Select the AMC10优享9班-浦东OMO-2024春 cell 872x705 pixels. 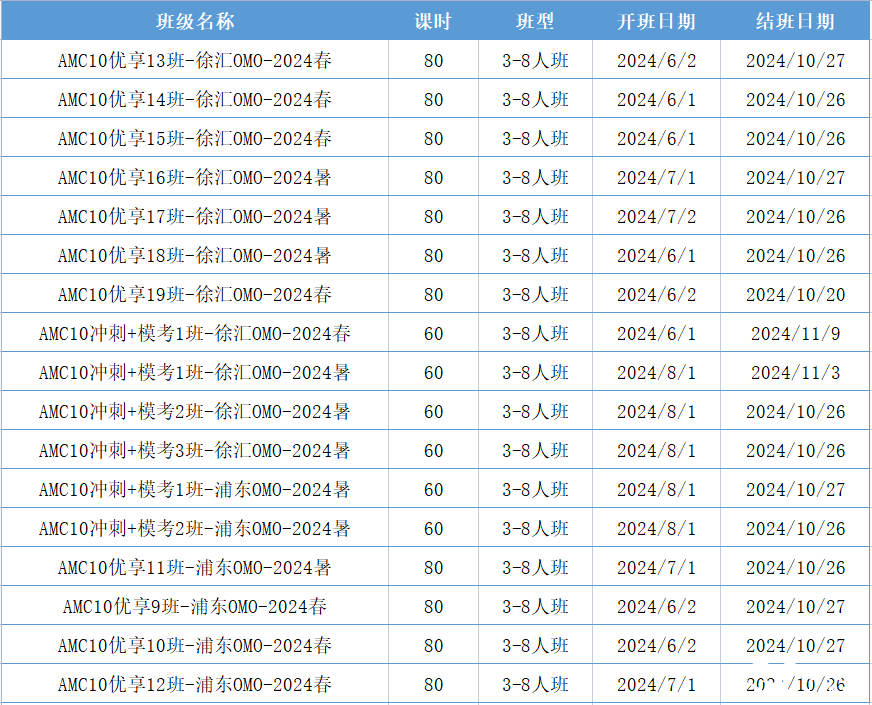click(x=195, y=606)
